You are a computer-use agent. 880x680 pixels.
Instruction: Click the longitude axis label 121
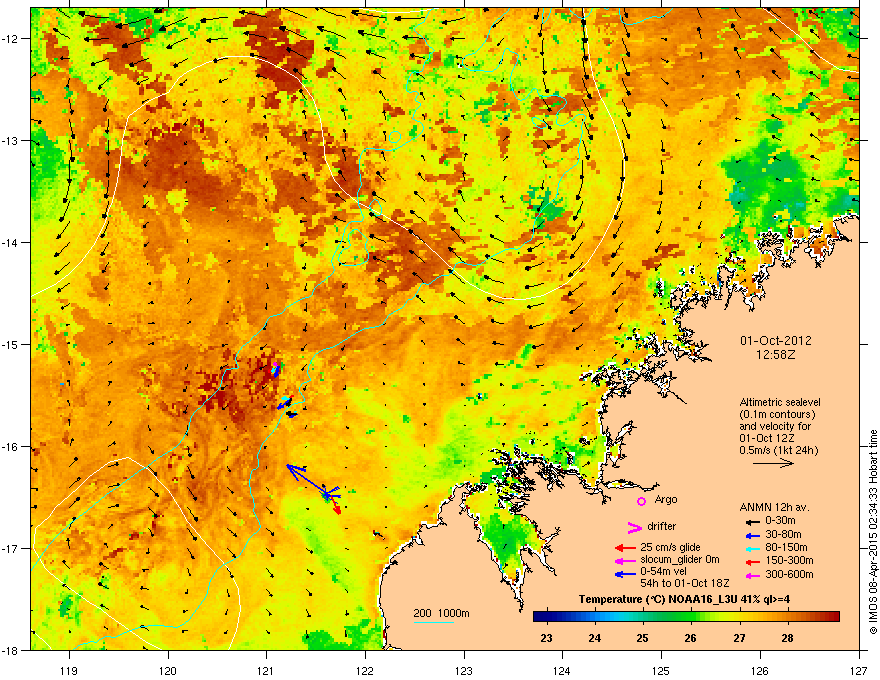click(266, 670)
